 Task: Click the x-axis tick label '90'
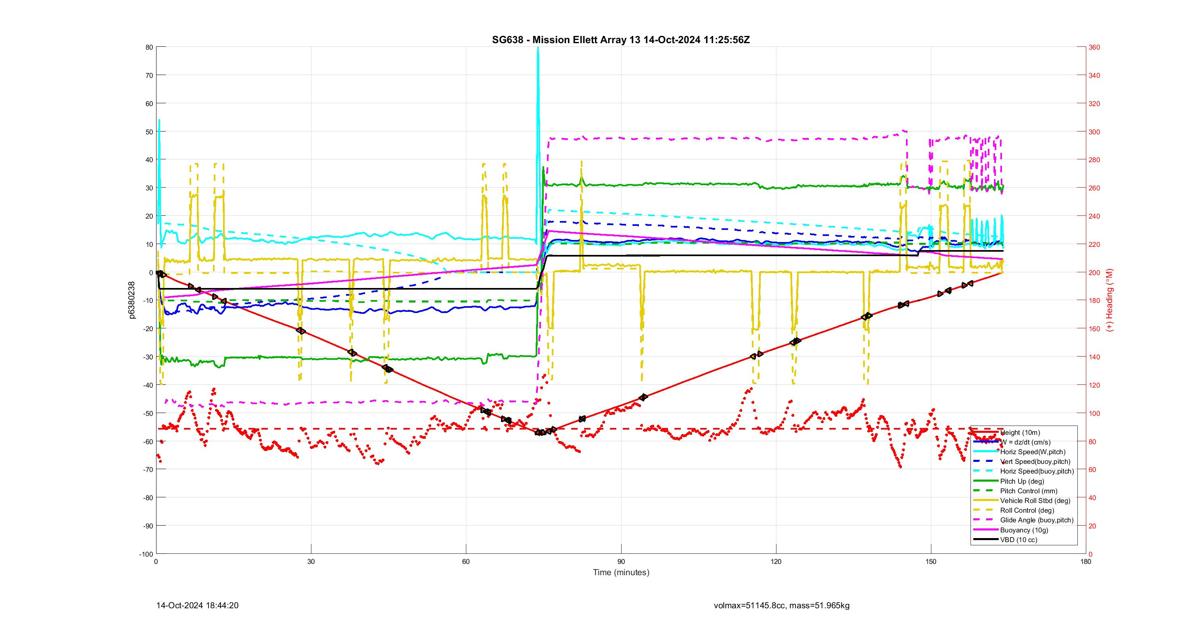tap(621, 562)
